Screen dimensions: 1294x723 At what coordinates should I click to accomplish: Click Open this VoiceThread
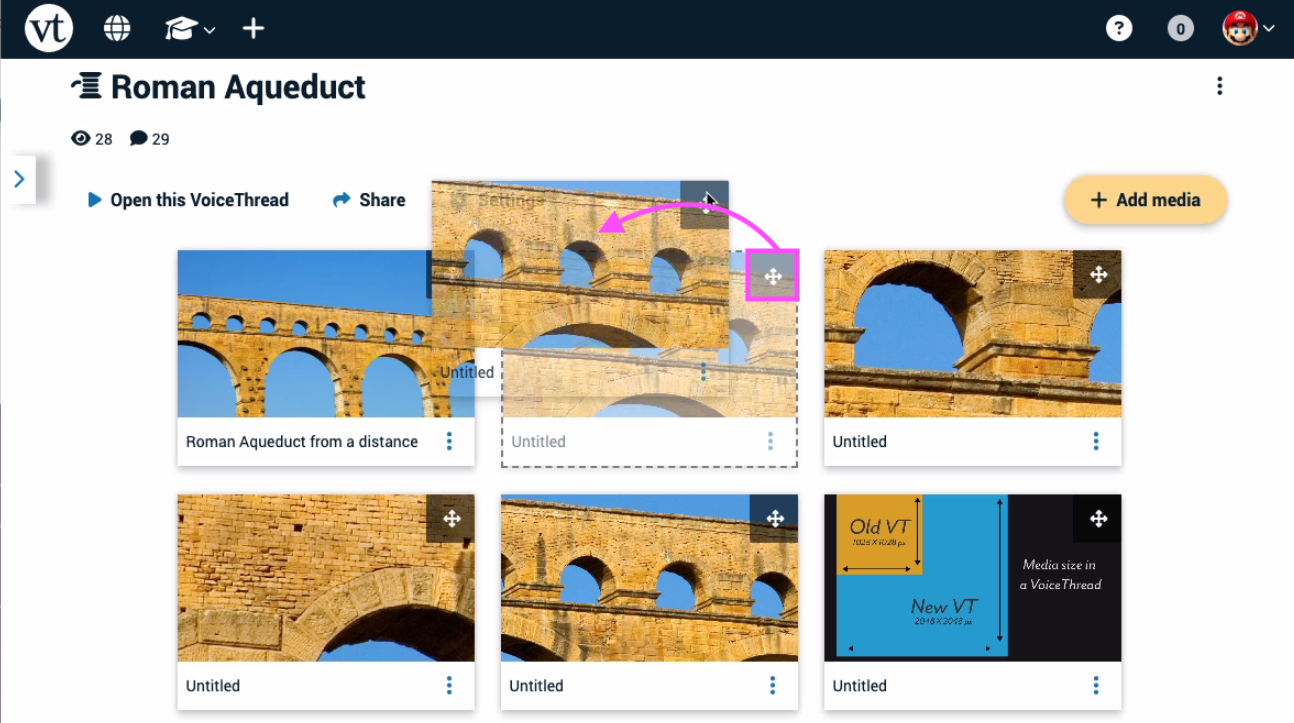(188, 200)
